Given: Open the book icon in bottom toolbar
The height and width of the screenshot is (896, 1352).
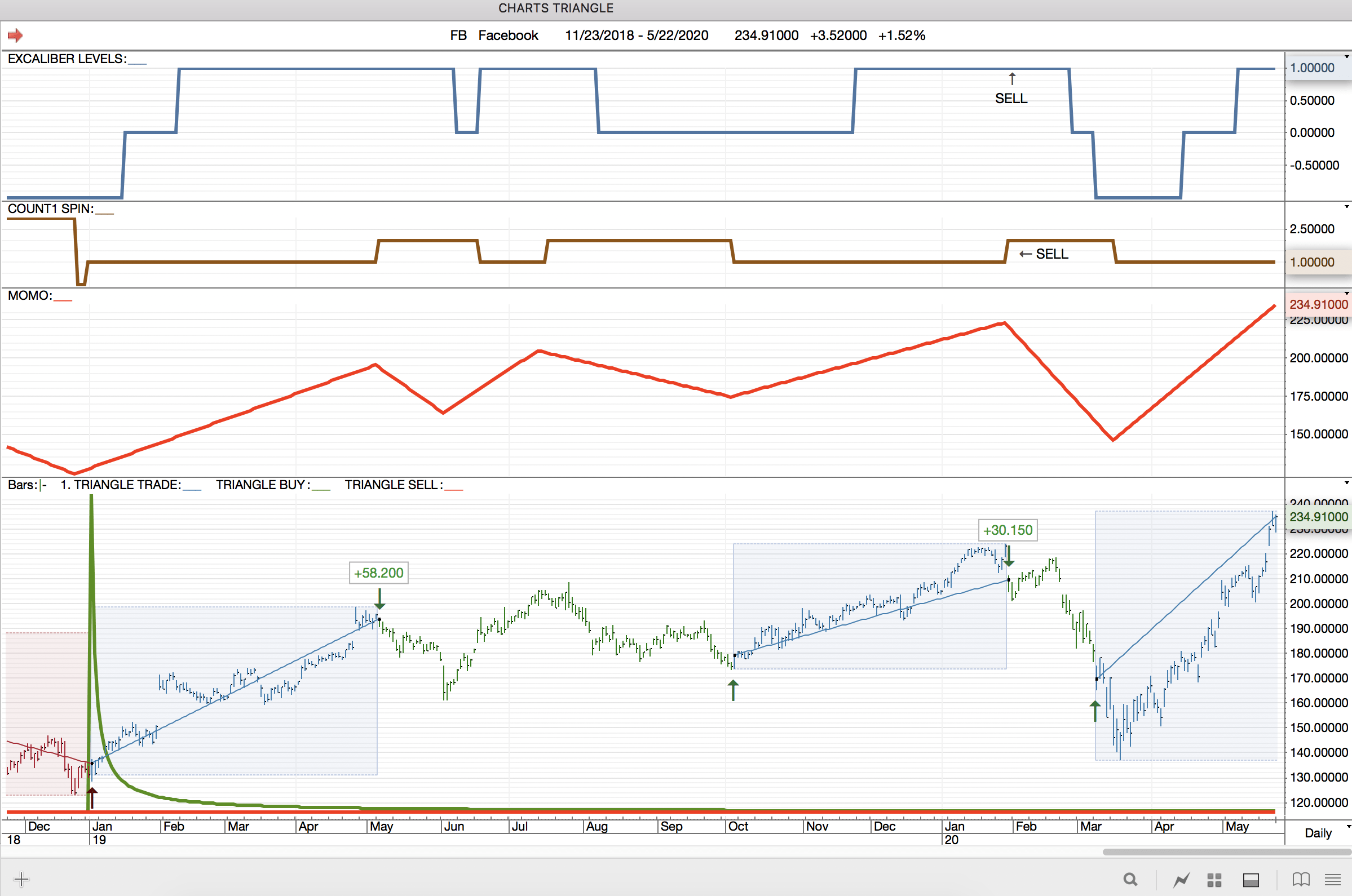Looking at the screenshot, I should click(1301, 880).
